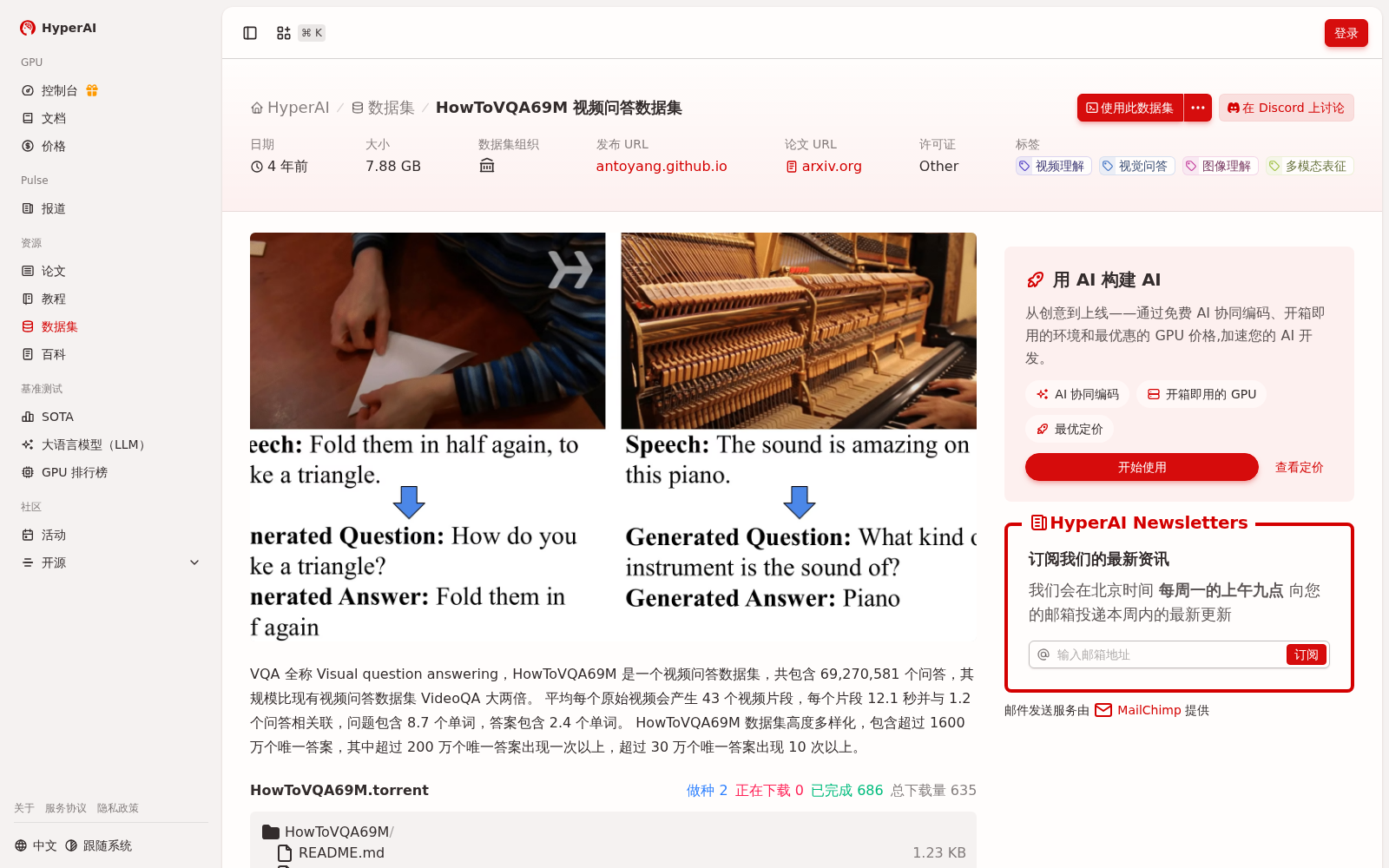Click 做种 2 seeding status
Screen dimensions: 1389x868
tap(707, 790)
